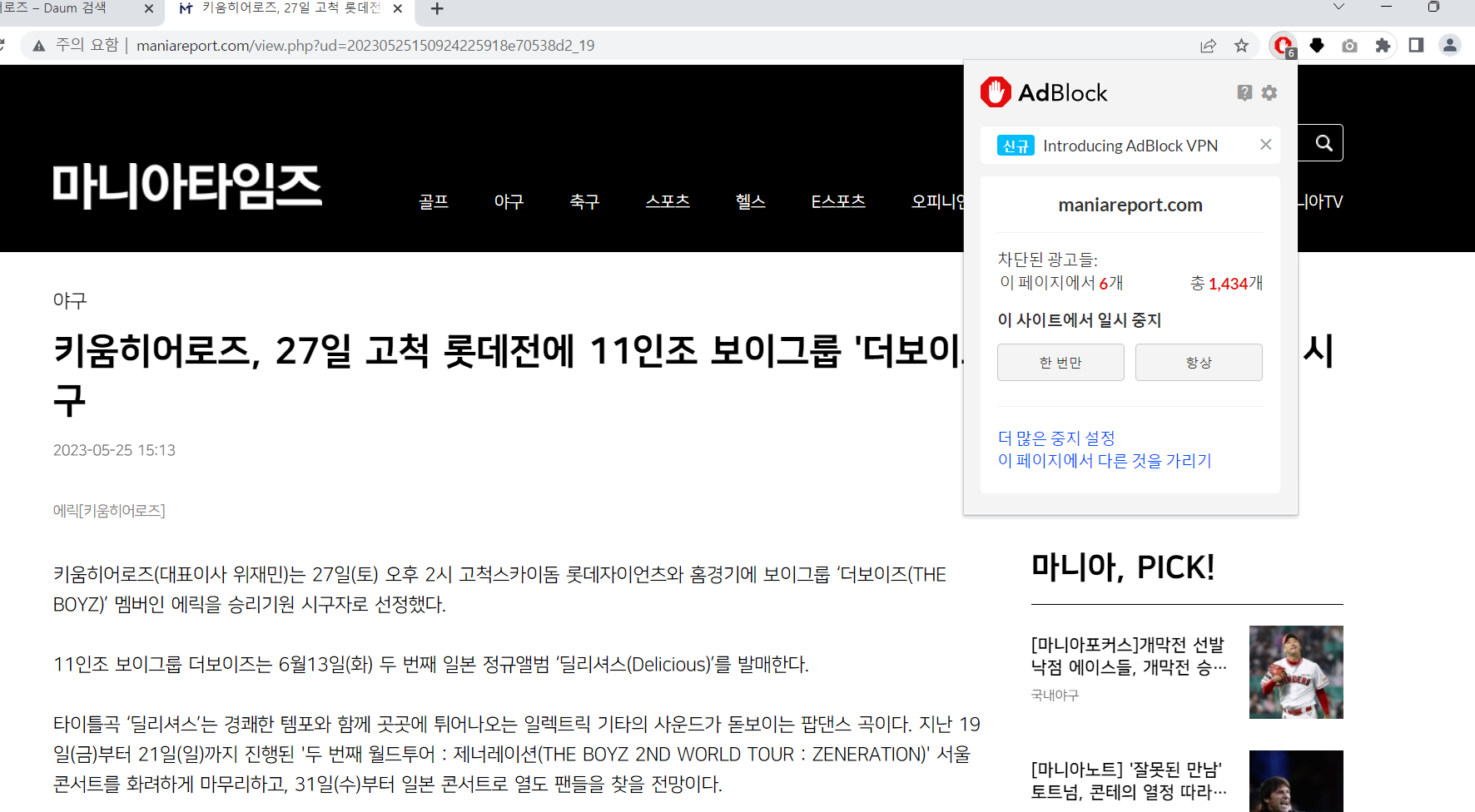Image resolution: width=1475 pixels, height=812 pixels.
Task: Click the camera screenshot extension icon
Action: coord(1349,45)
